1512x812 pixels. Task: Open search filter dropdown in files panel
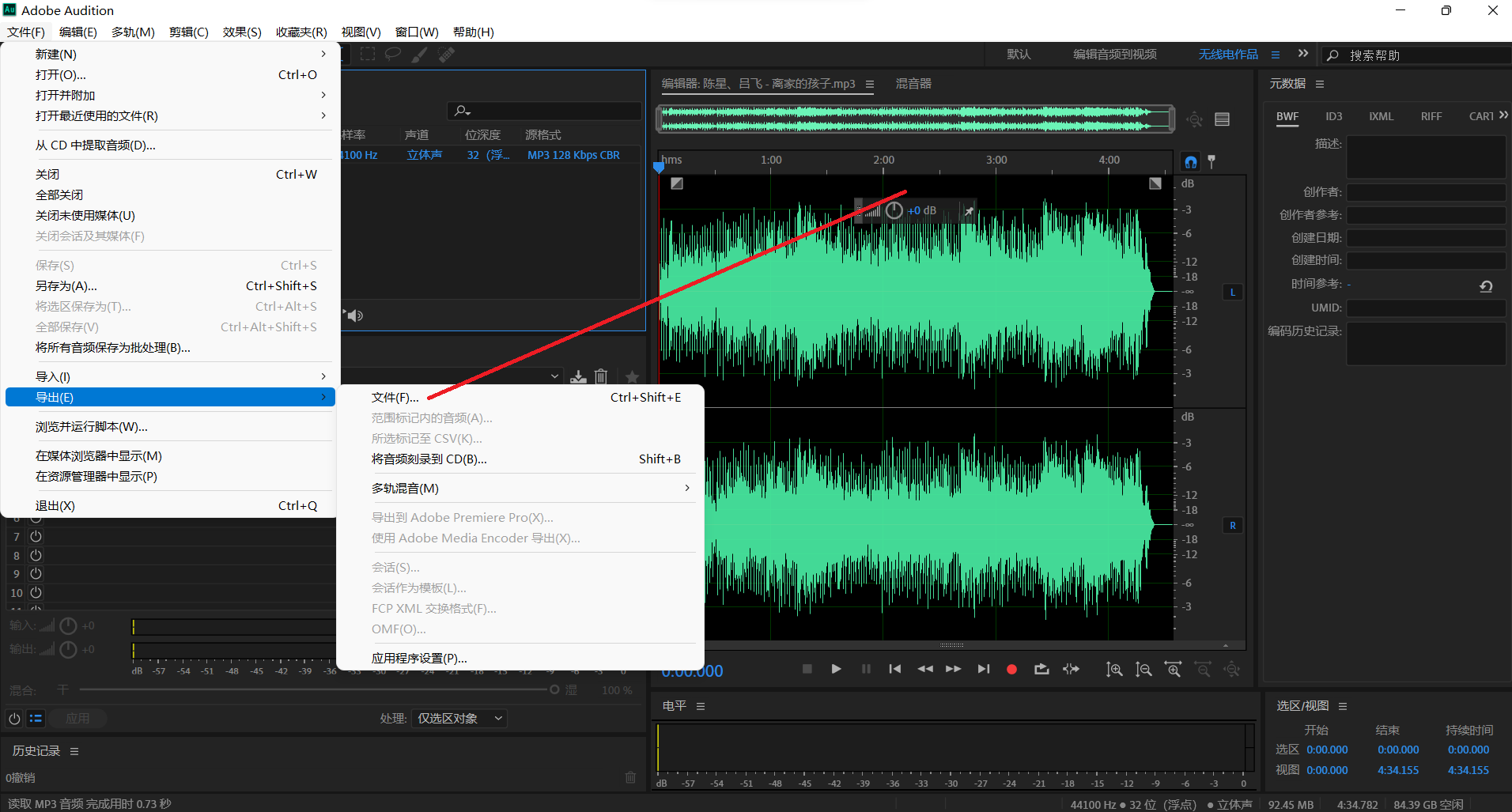[463, 111]
